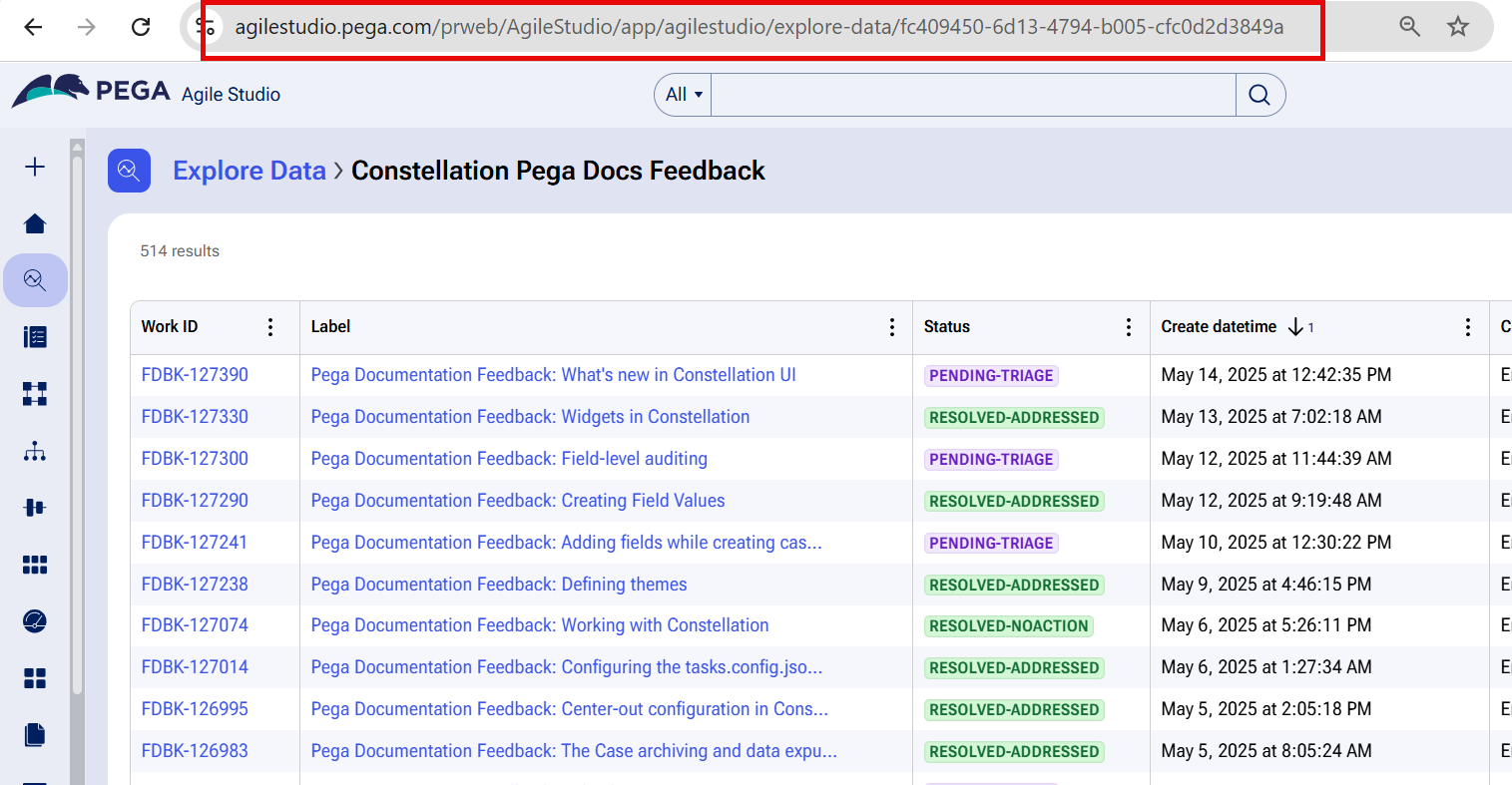Open the All search scope dropdown
This screenshot has height=785, width=1512.
(684, 95)
